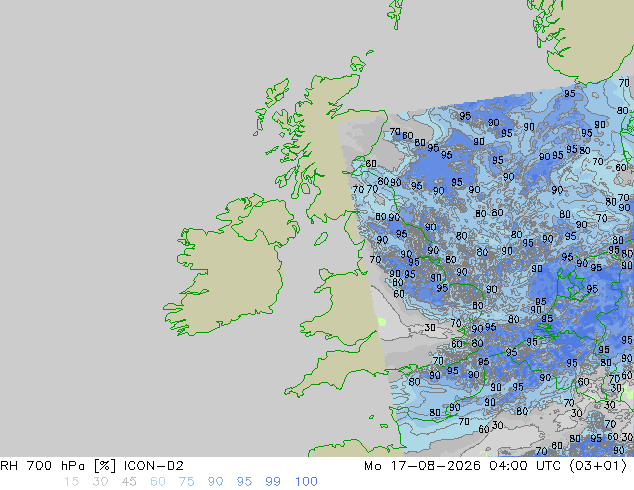Click the 45 legend value

point(129,482)
